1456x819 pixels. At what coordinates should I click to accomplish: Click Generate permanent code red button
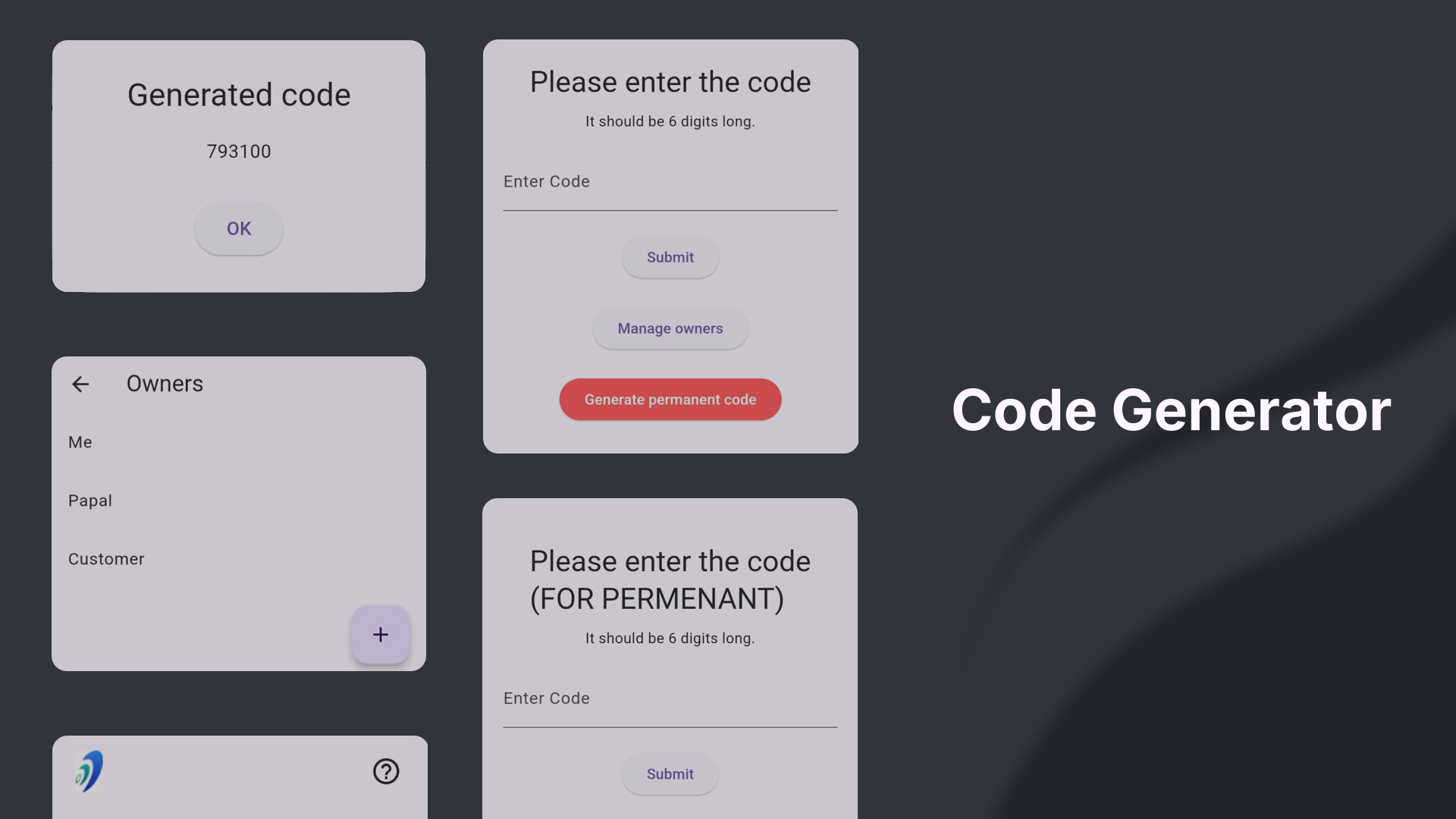[670, 399]
